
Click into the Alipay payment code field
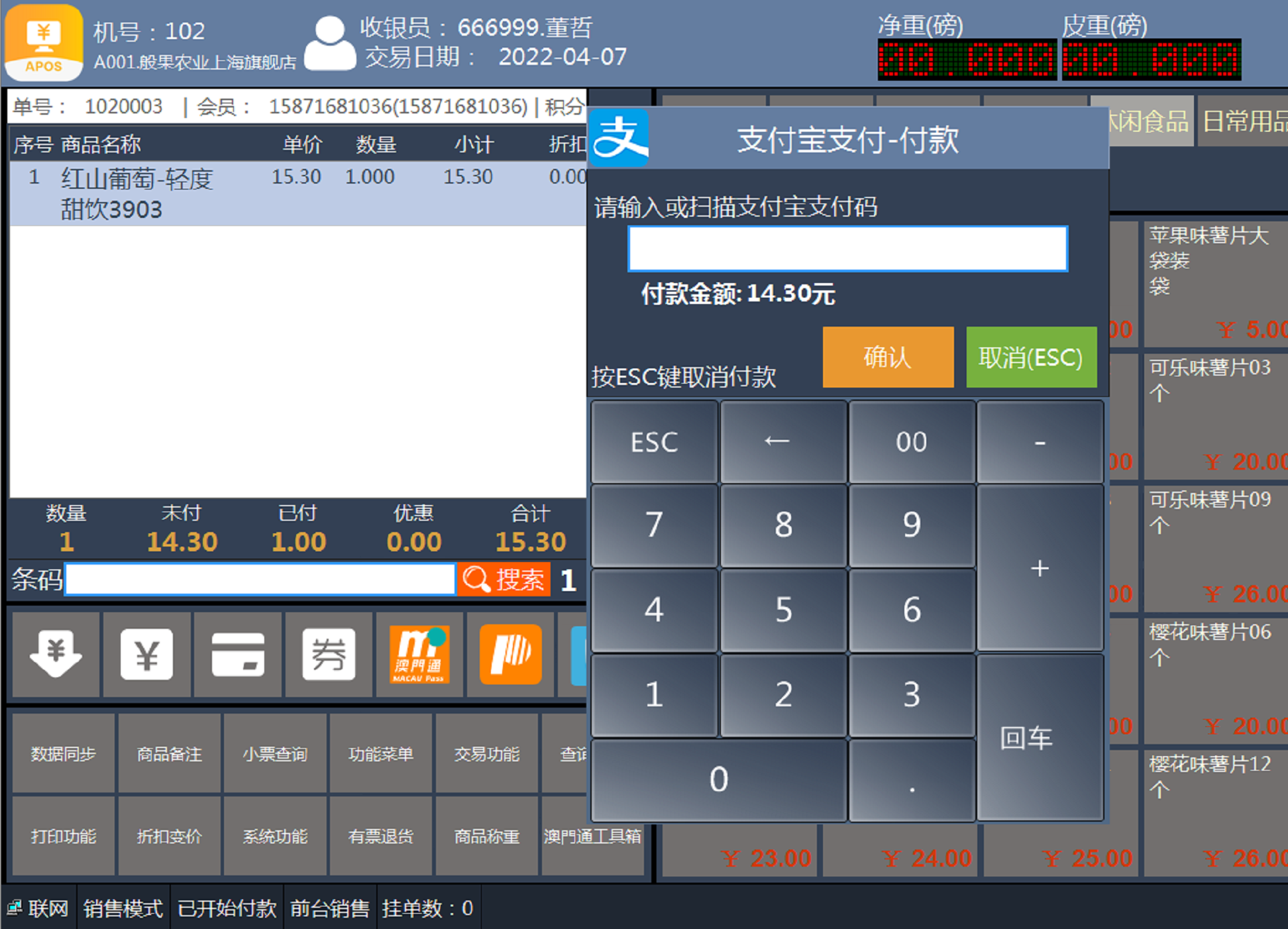pos(847,248)
